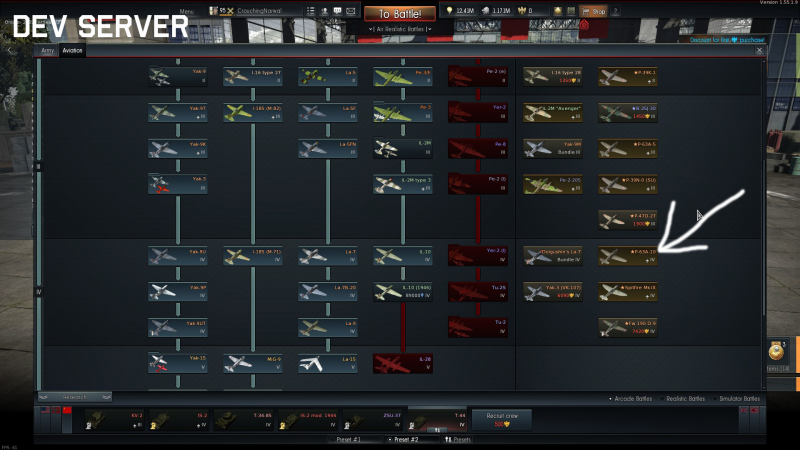Image resolution: width=800 pixels, height=450 pixels.
Task: Choose Realistic Battles radio option
Action: tap(682, 398)
